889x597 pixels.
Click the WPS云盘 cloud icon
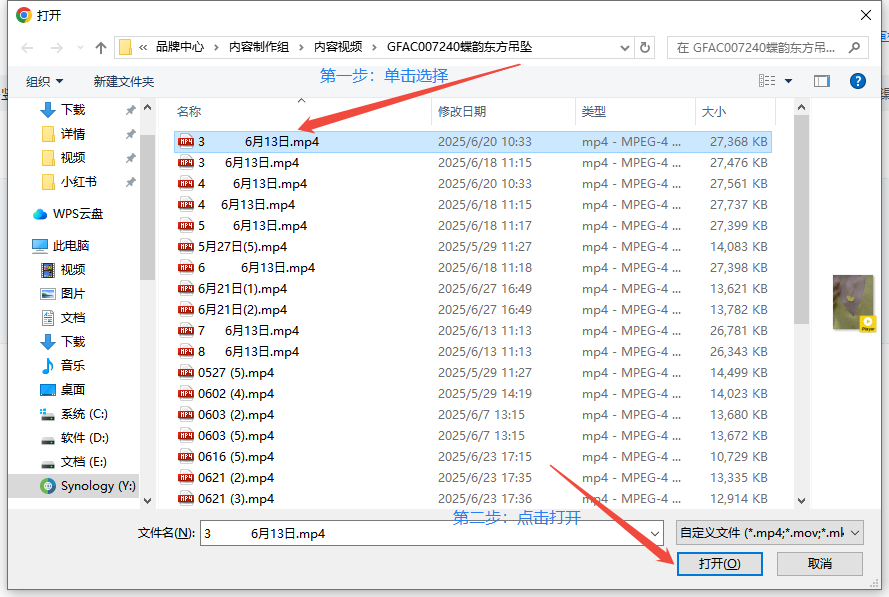point(40,213)
